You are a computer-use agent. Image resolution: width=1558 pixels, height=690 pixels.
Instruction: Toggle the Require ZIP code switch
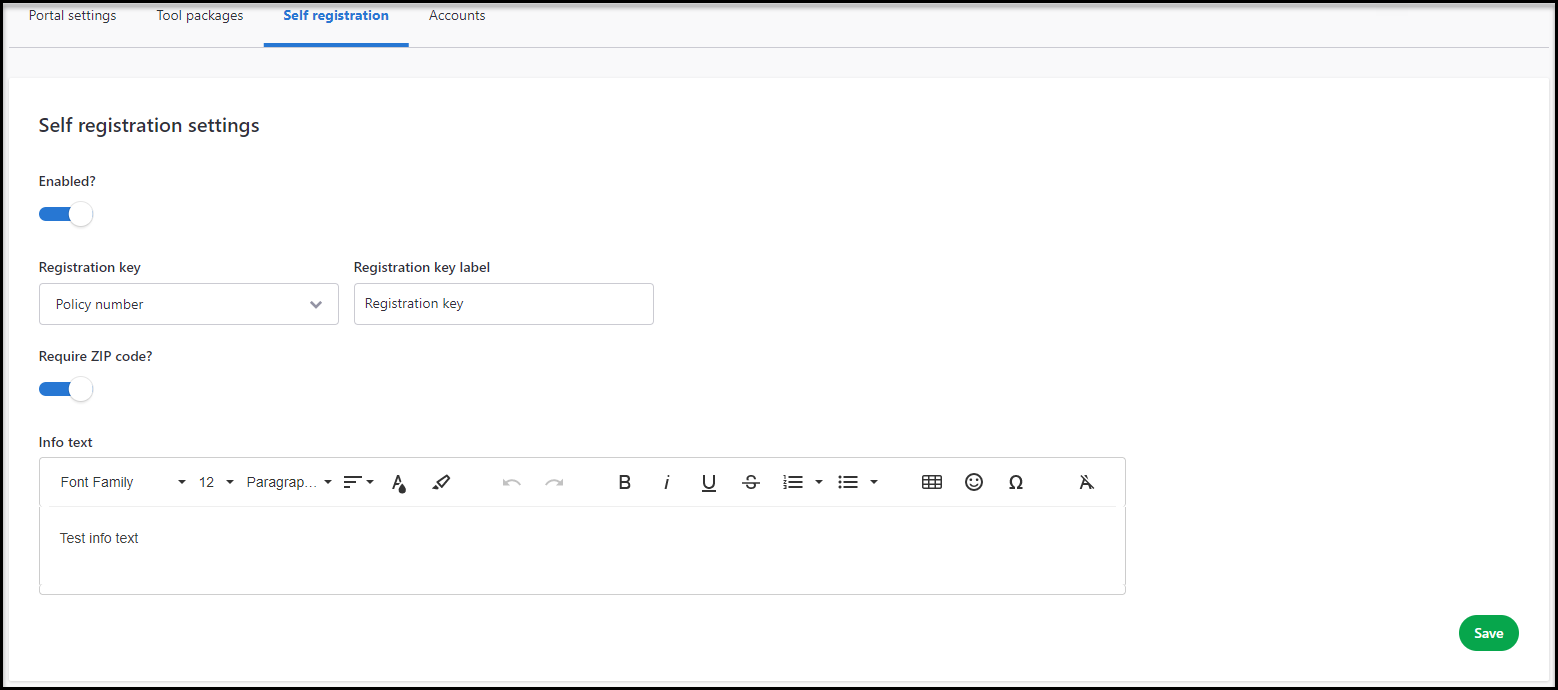tap(66, 389)
